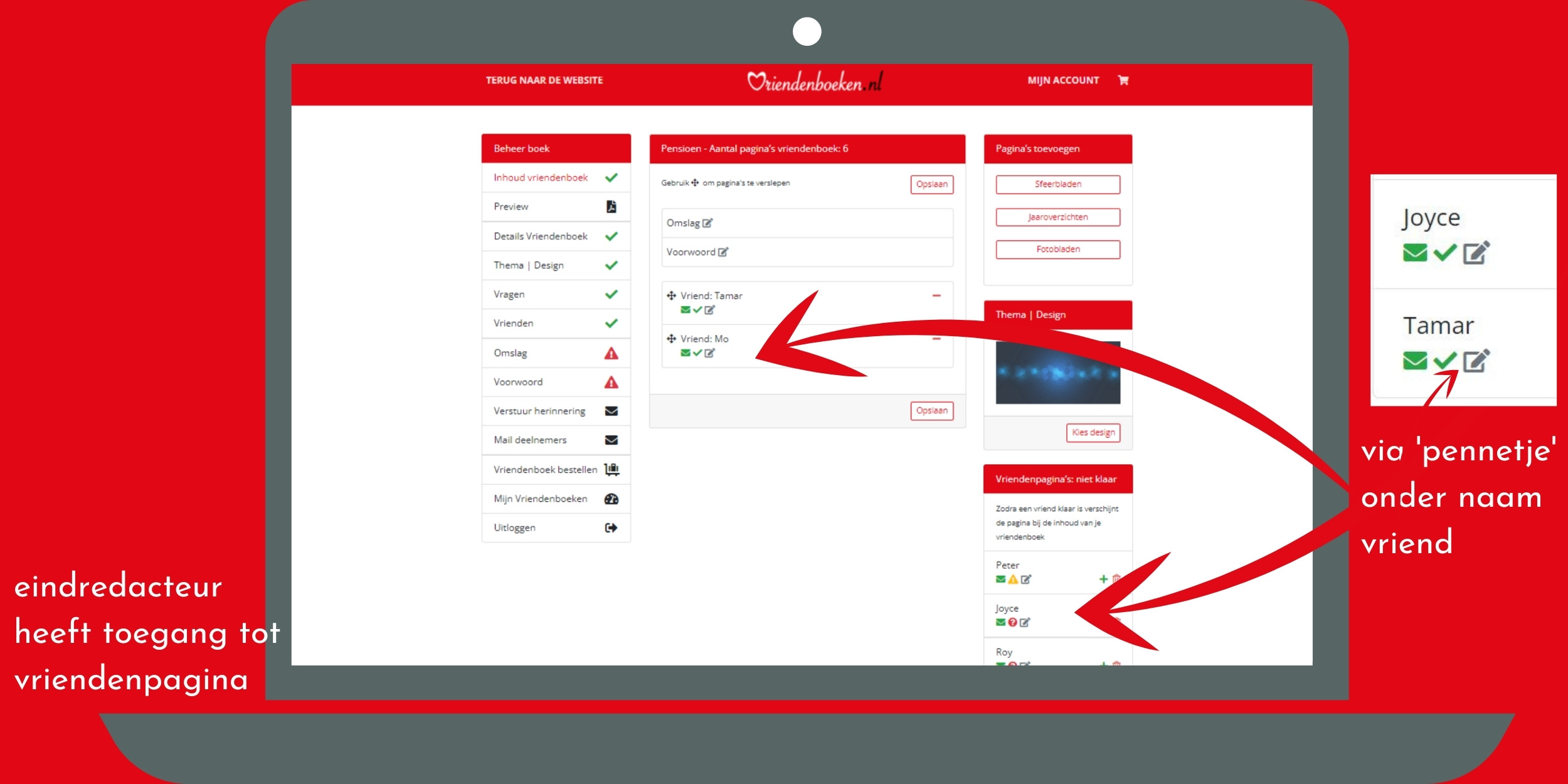The width and height of the screenshot is (1568, 784).
Task: Click the green checkmark under Vriend: Tamar
Action: pos(697,310)
